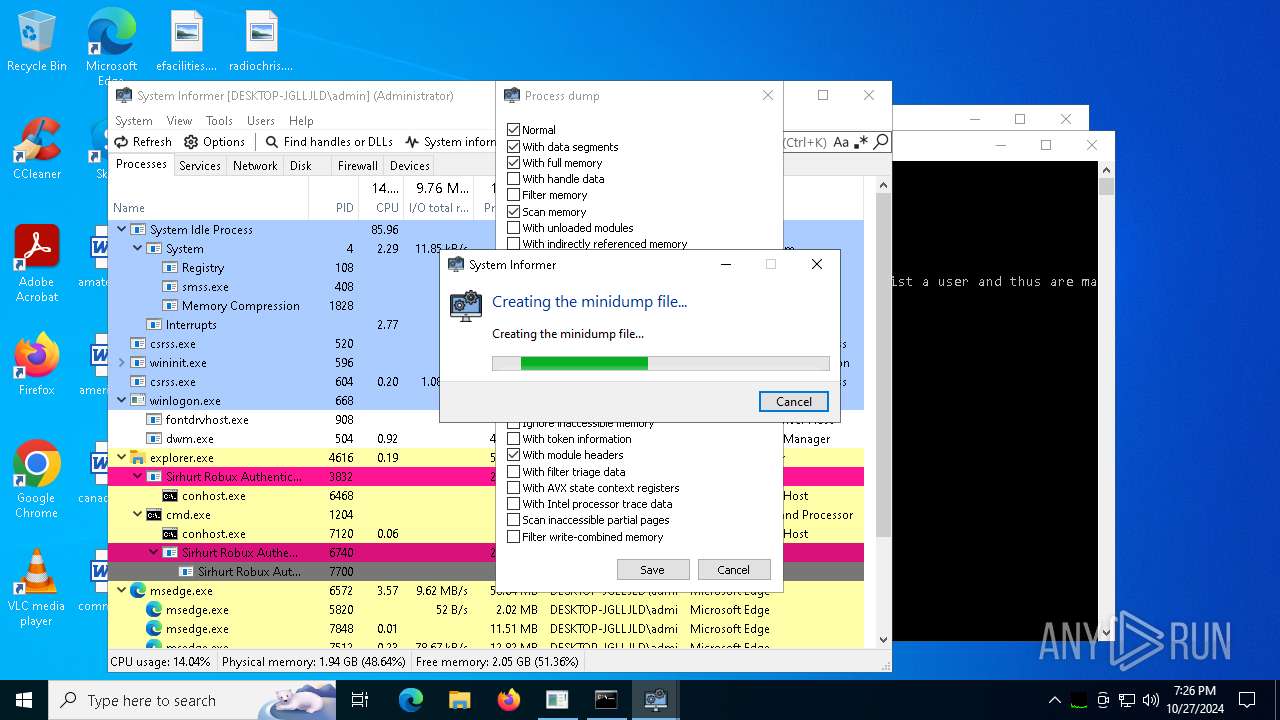Launch Firefox from the desktop
1280x720 pixels.
(x=37, y=365)
